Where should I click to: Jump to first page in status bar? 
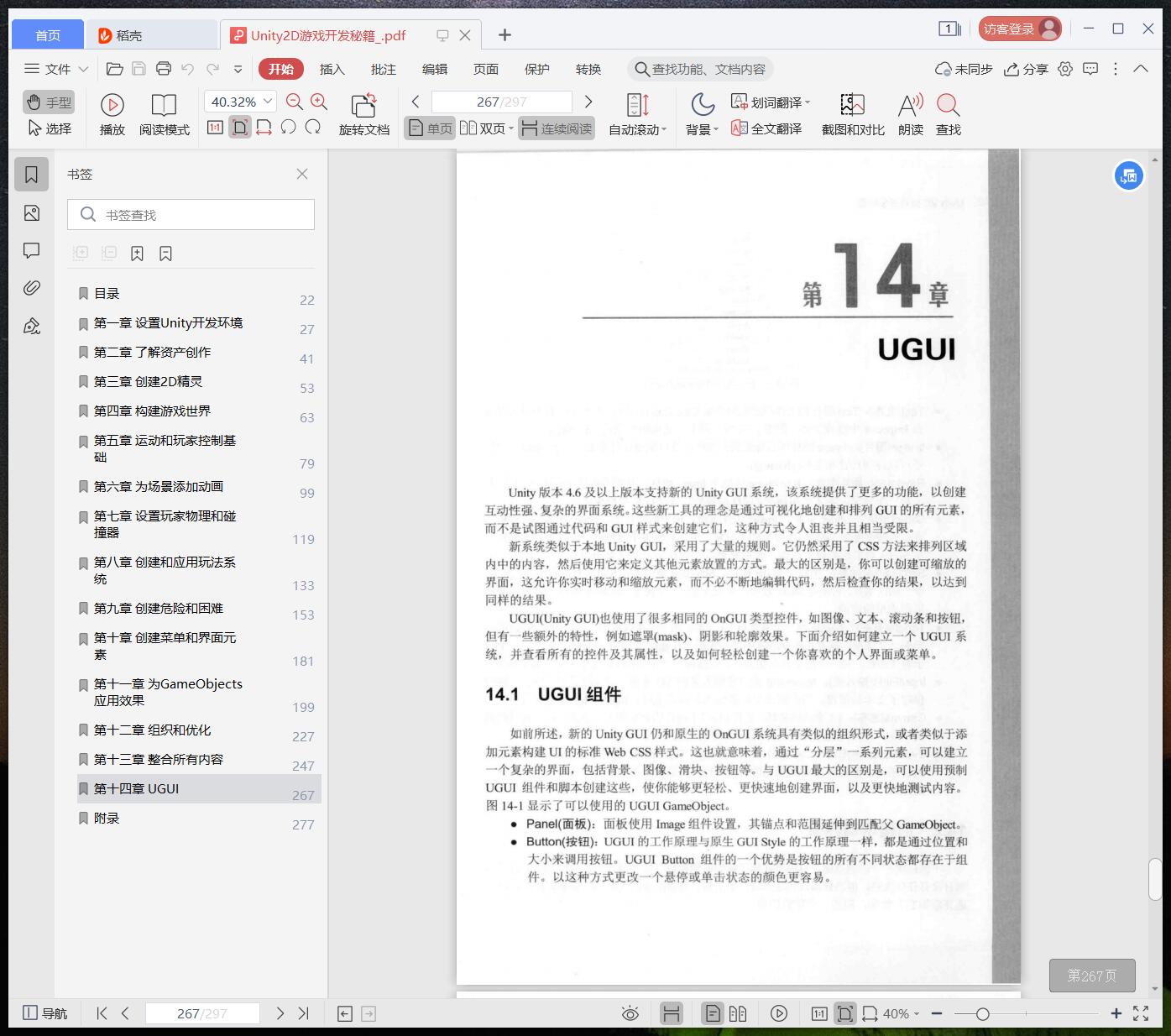(102, 1013)
